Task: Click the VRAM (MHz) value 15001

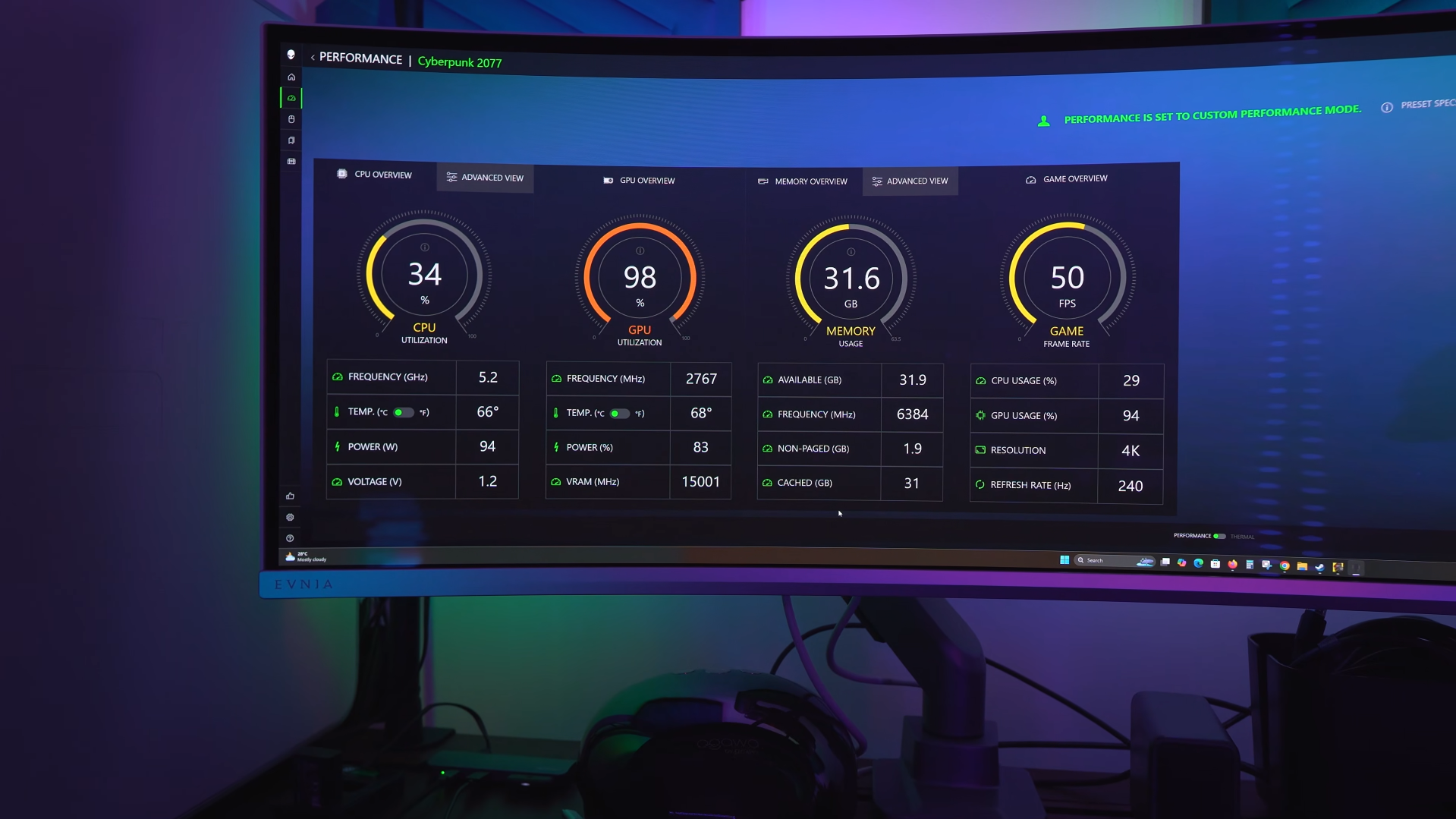Action: pyautogui.click(x=701, y=482)
